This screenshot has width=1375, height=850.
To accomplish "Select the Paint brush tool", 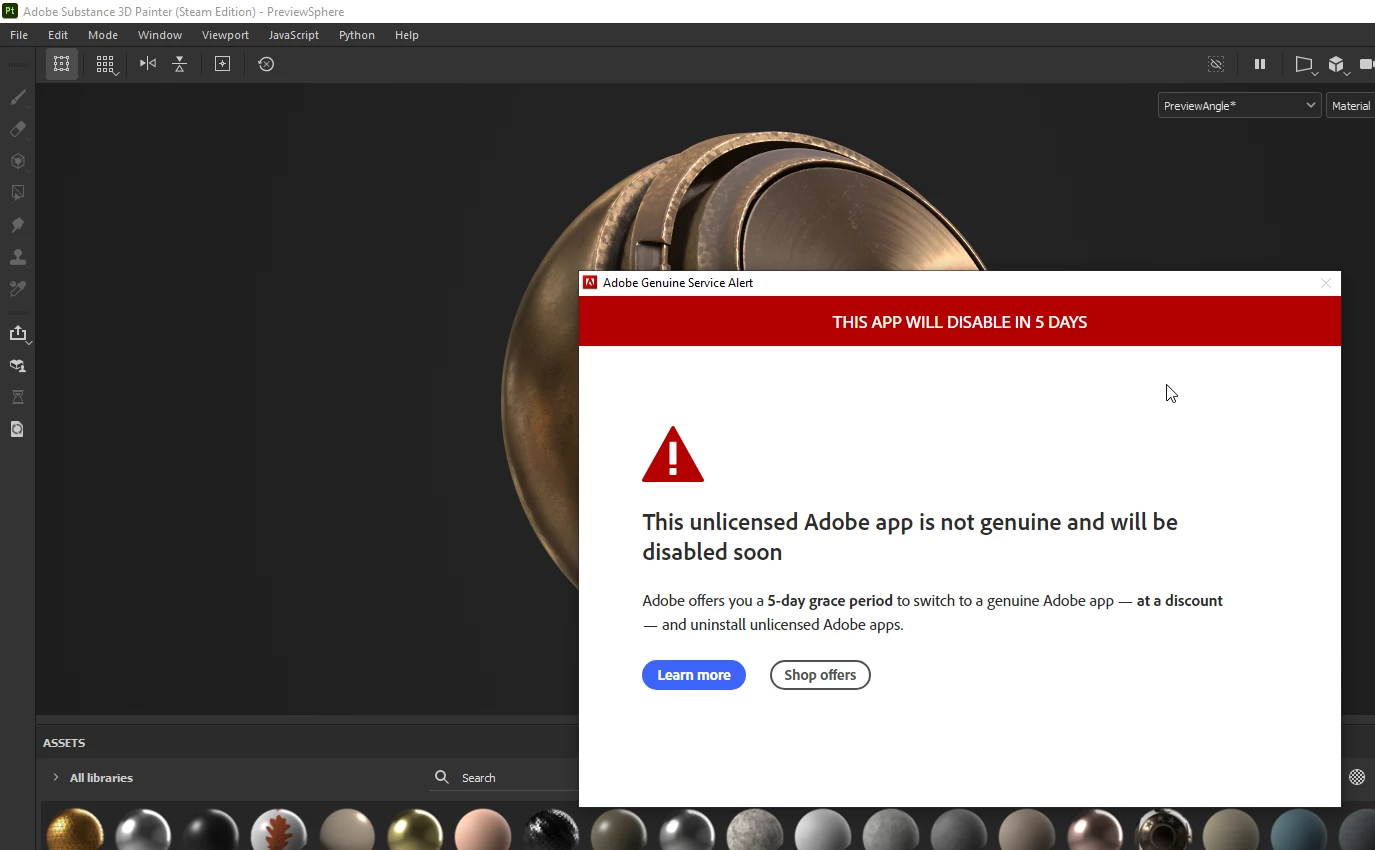I will click(x=17, y=97).
